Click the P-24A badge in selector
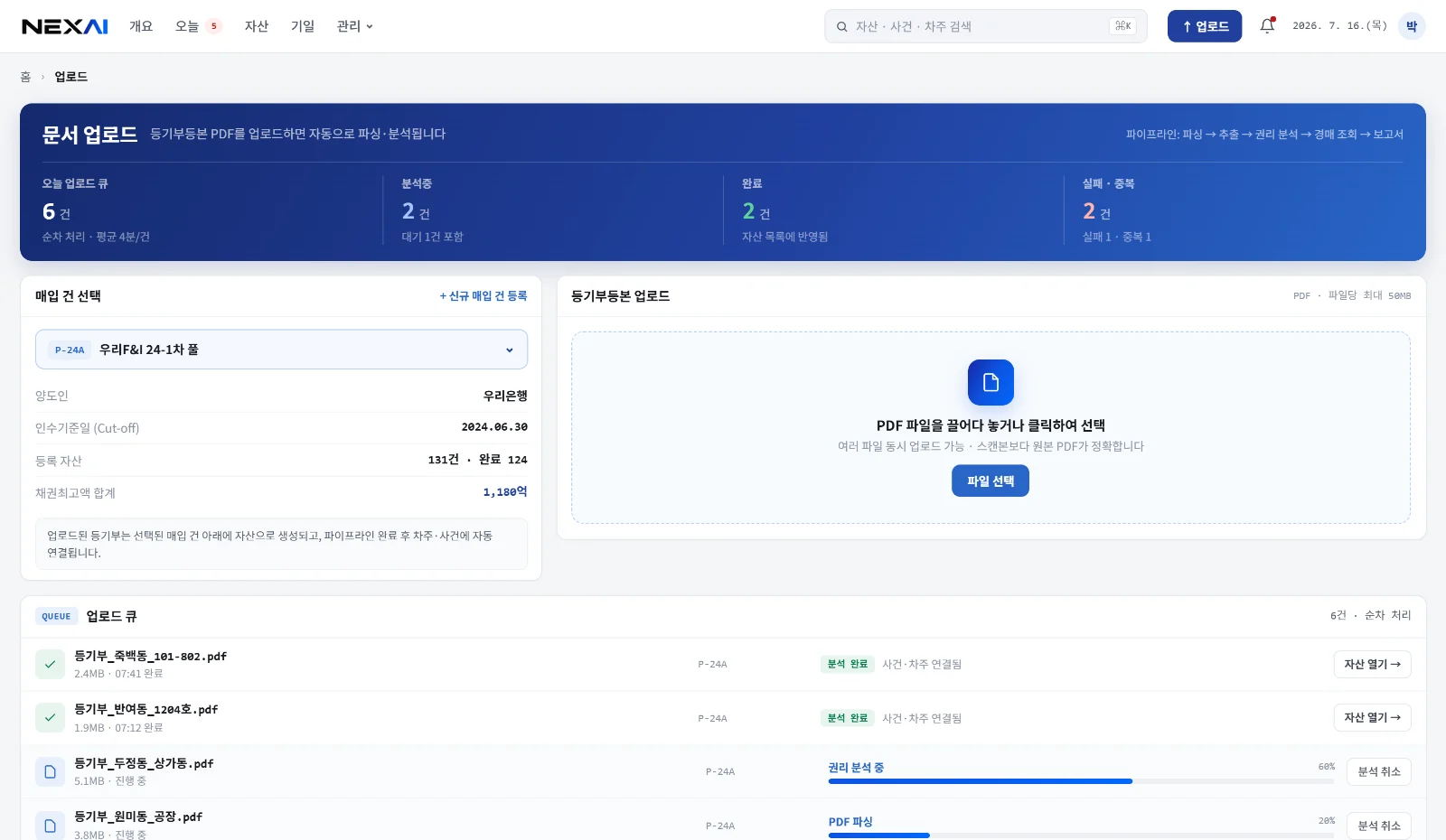Viewport: 1446px width, 840px height. tap(70, 350)
